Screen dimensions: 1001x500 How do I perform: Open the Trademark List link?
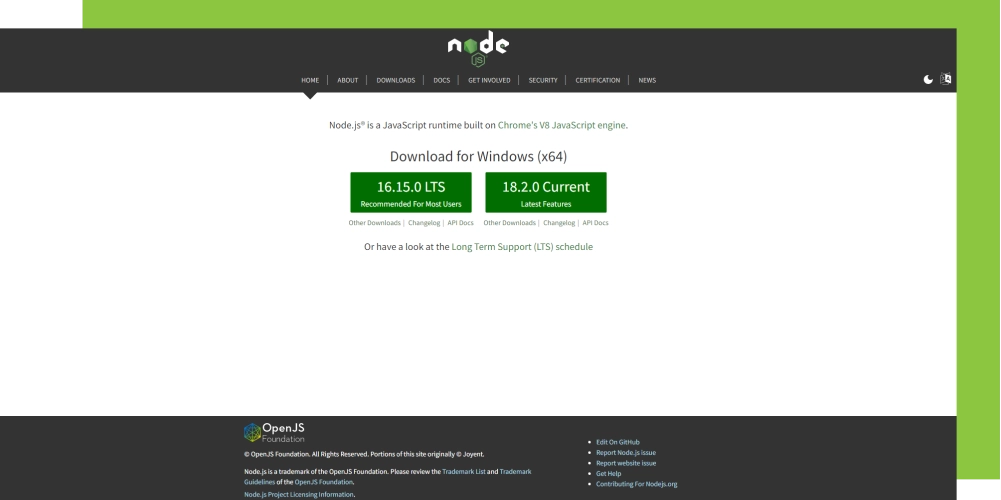click(463, 472)
